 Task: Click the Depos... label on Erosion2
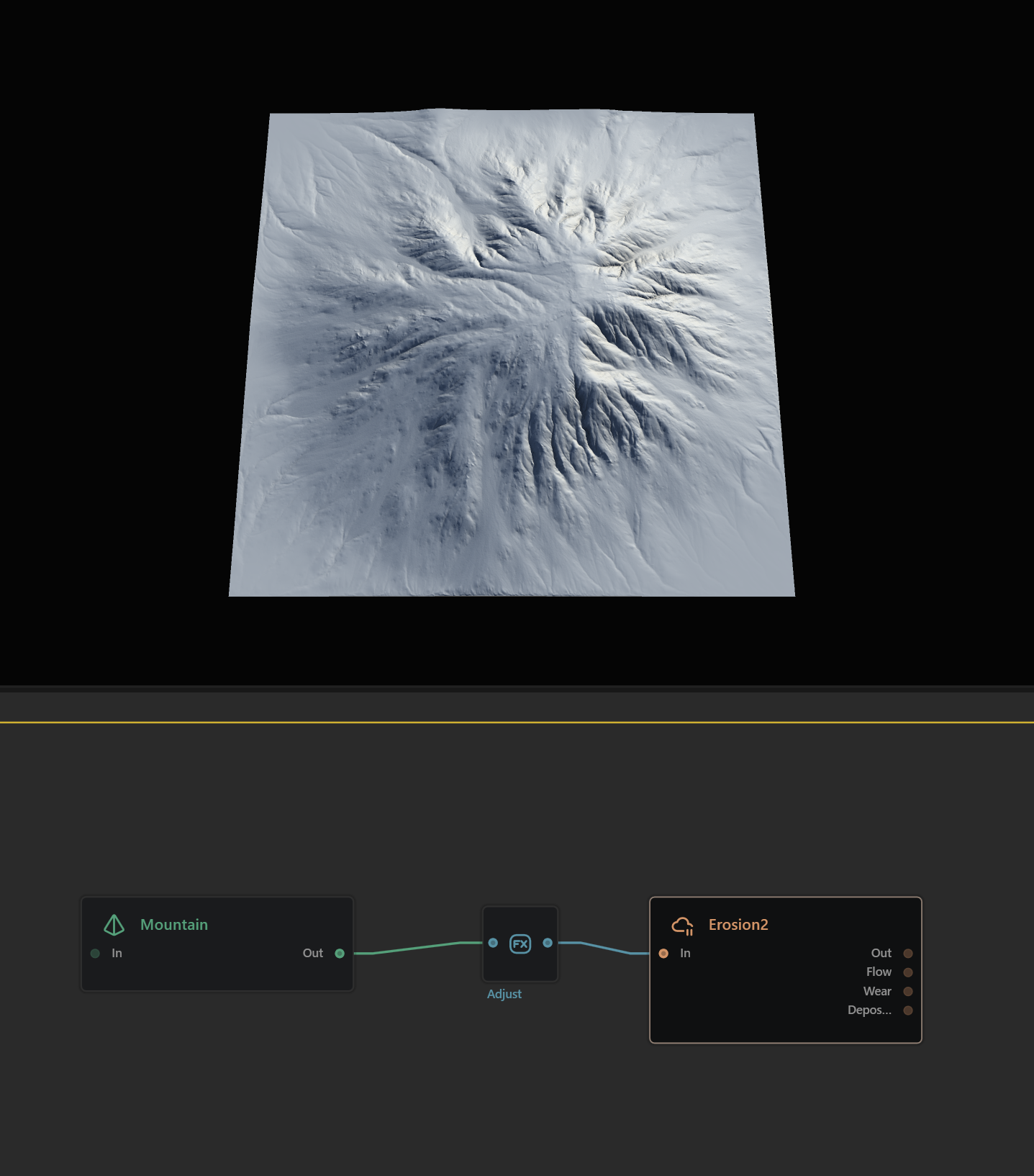(869, 1010)
